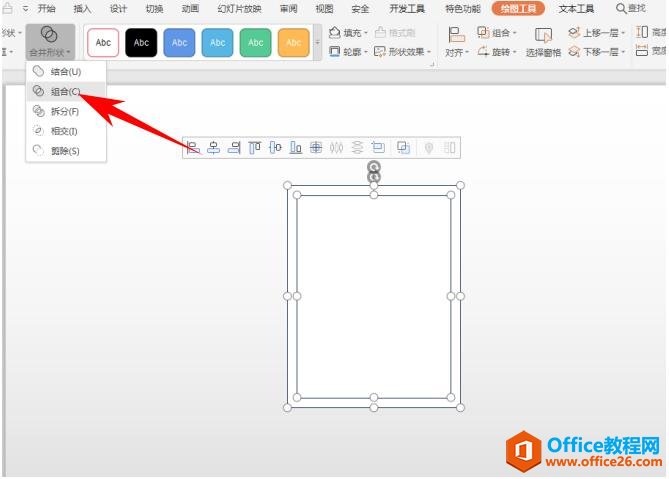Expand the 形状效果 shape effects dropdown

(x=403, y=52)
